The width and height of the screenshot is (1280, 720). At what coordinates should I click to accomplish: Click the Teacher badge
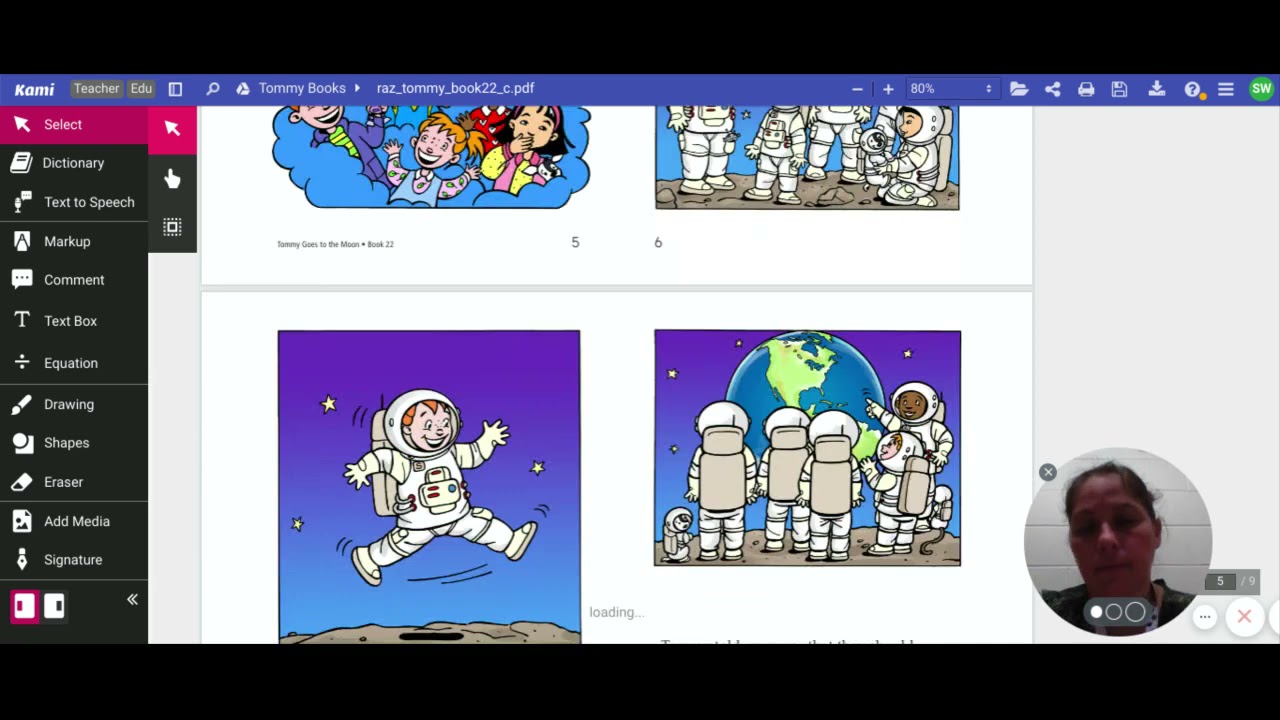coord(96,88)
